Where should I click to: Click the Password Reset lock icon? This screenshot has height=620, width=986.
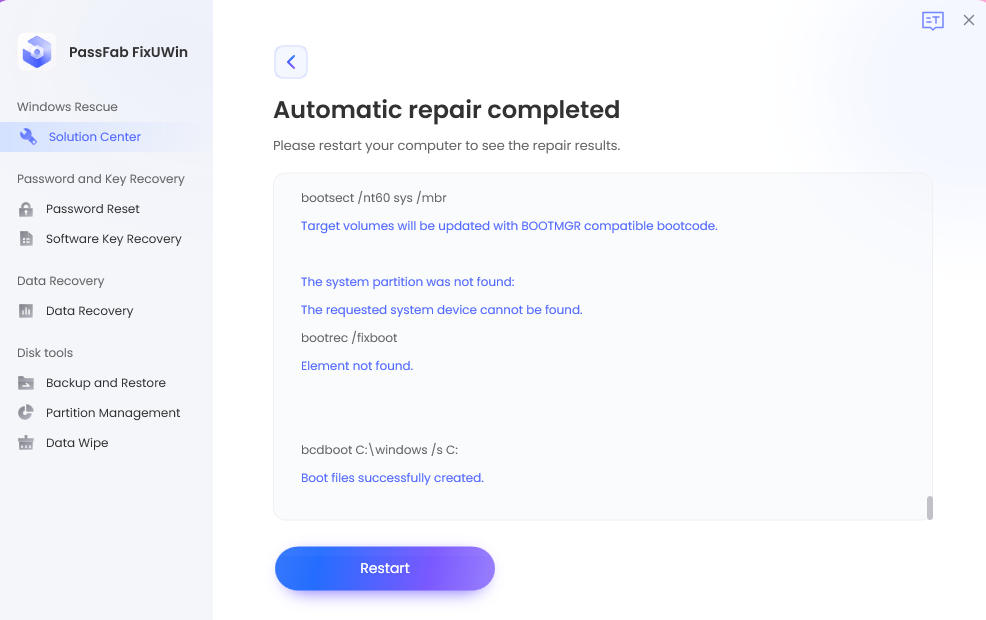26,209
